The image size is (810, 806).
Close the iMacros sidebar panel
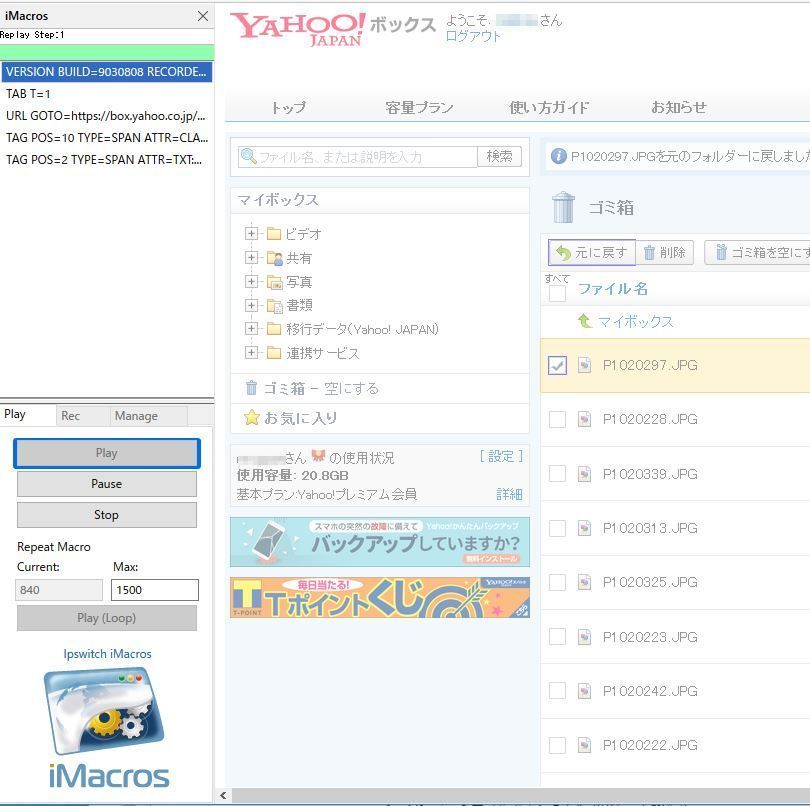pyautogui.click(x=203, y=16)
